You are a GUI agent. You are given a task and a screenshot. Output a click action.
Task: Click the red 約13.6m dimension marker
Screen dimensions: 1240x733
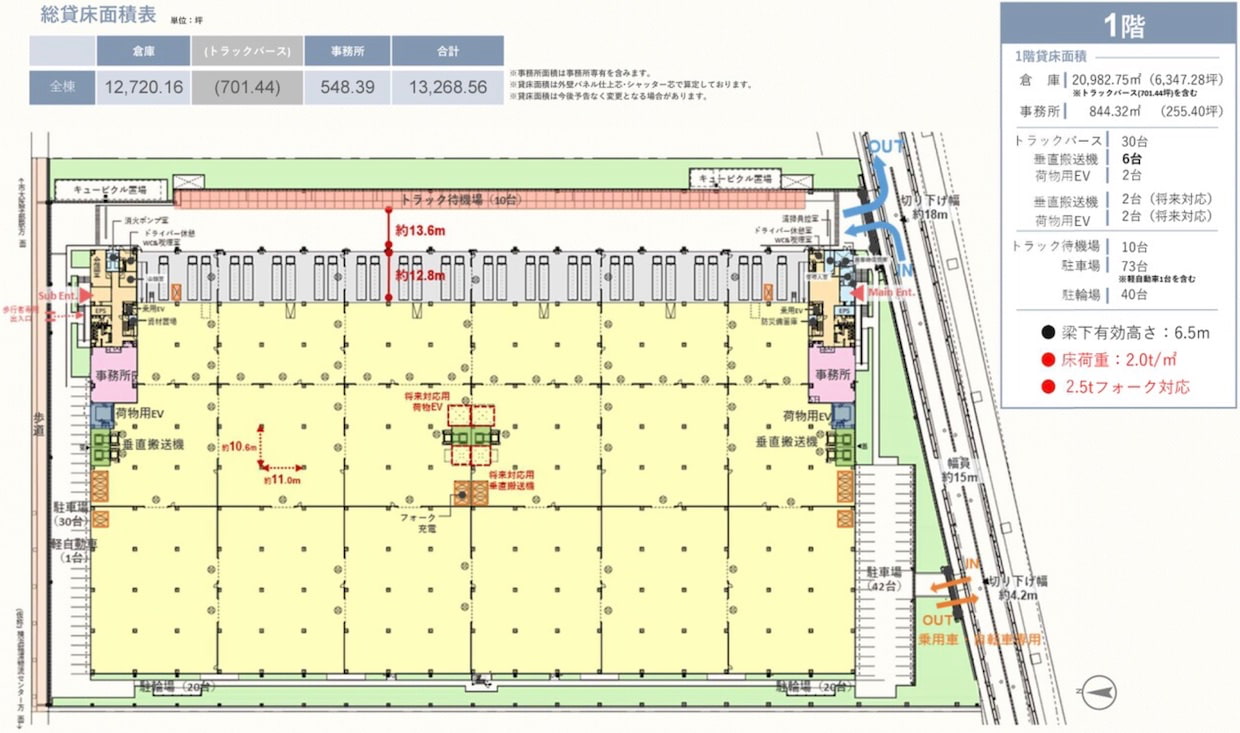[390, 229]
